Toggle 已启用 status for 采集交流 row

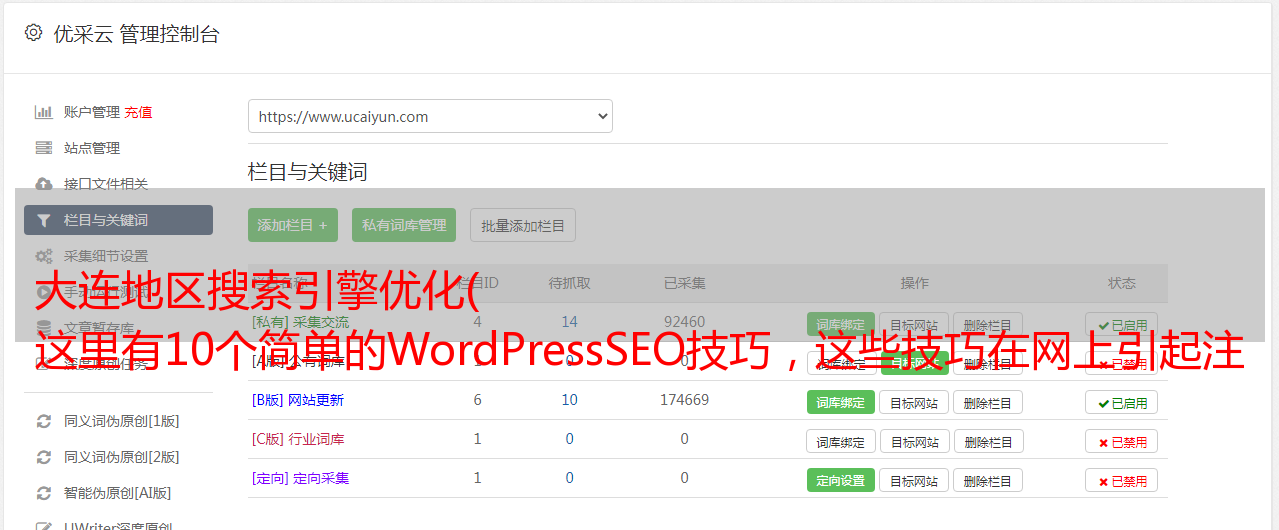pyautogui.click(x=1121, y=324)
